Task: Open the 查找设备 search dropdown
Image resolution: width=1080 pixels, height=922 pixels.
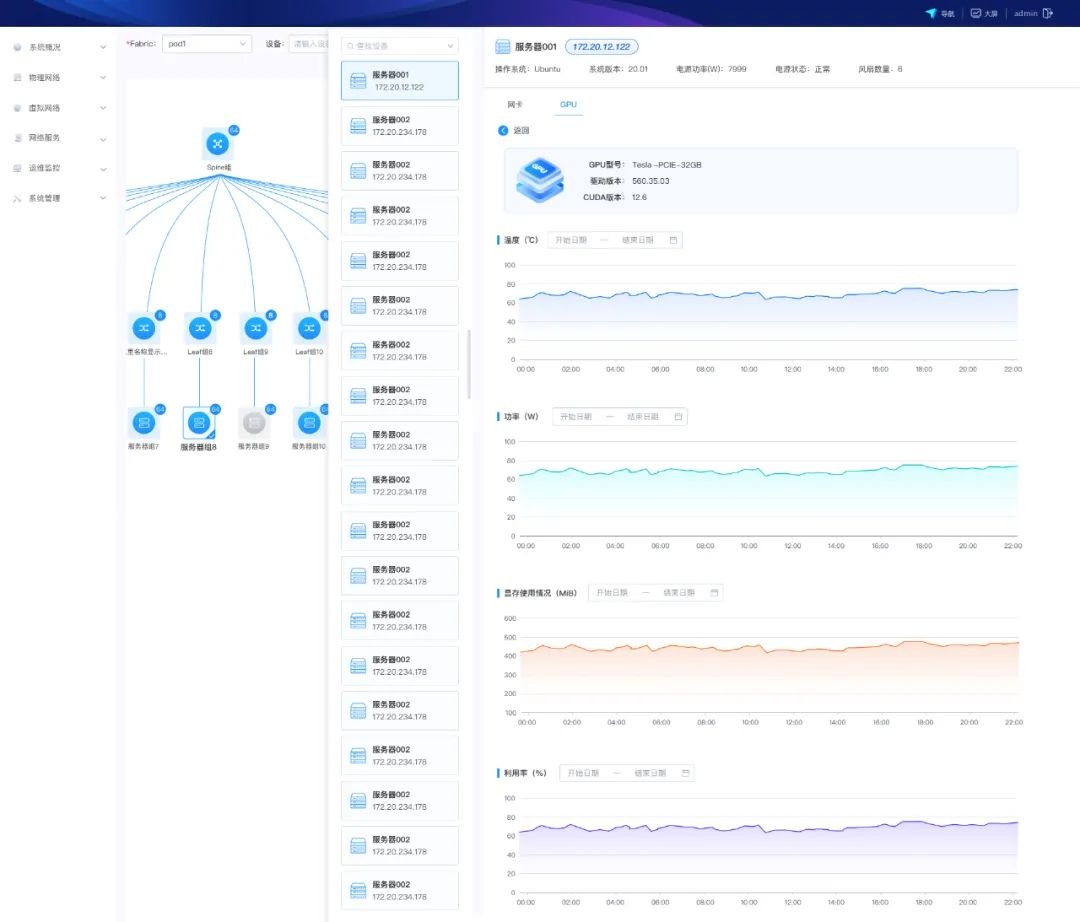Action: coord(399,46)
